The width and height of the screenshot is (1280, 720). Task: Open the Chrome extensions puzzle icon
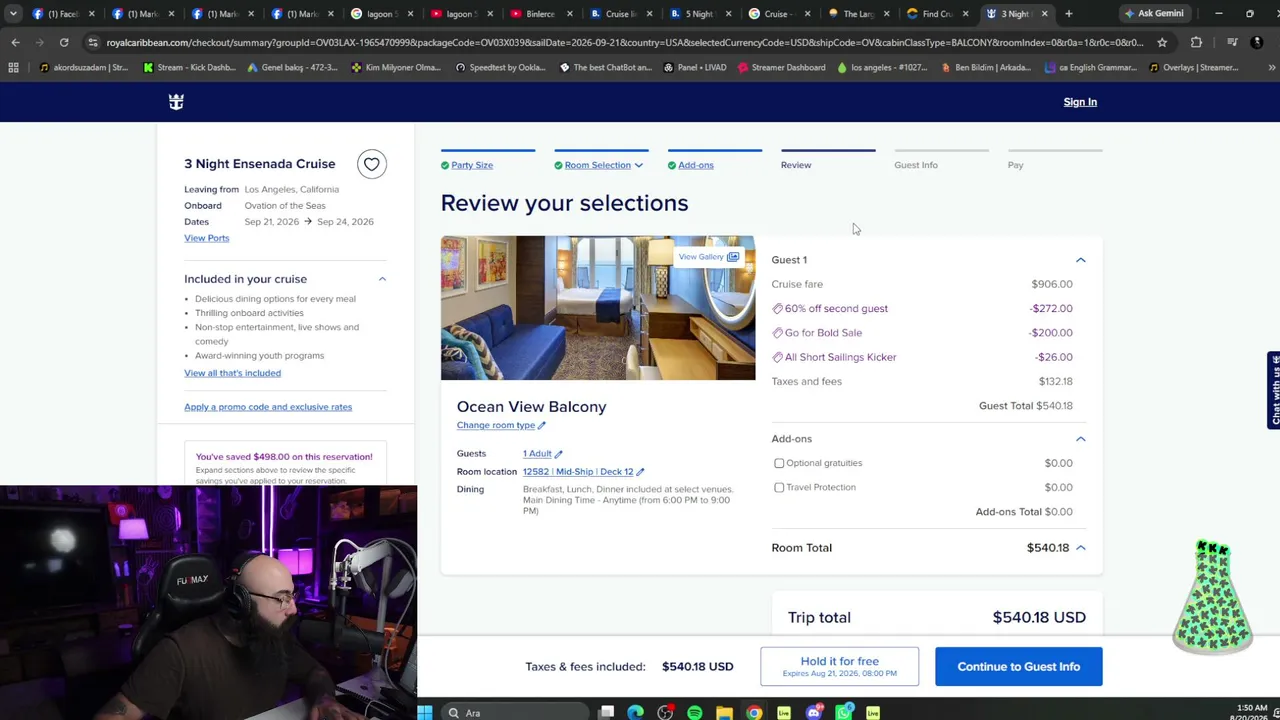(x=1196, y=42)
